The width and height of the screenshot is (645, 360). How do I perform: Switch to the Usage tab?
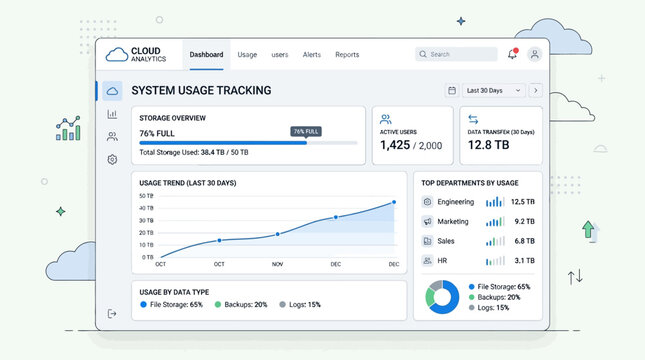click(x=247, y=55)
